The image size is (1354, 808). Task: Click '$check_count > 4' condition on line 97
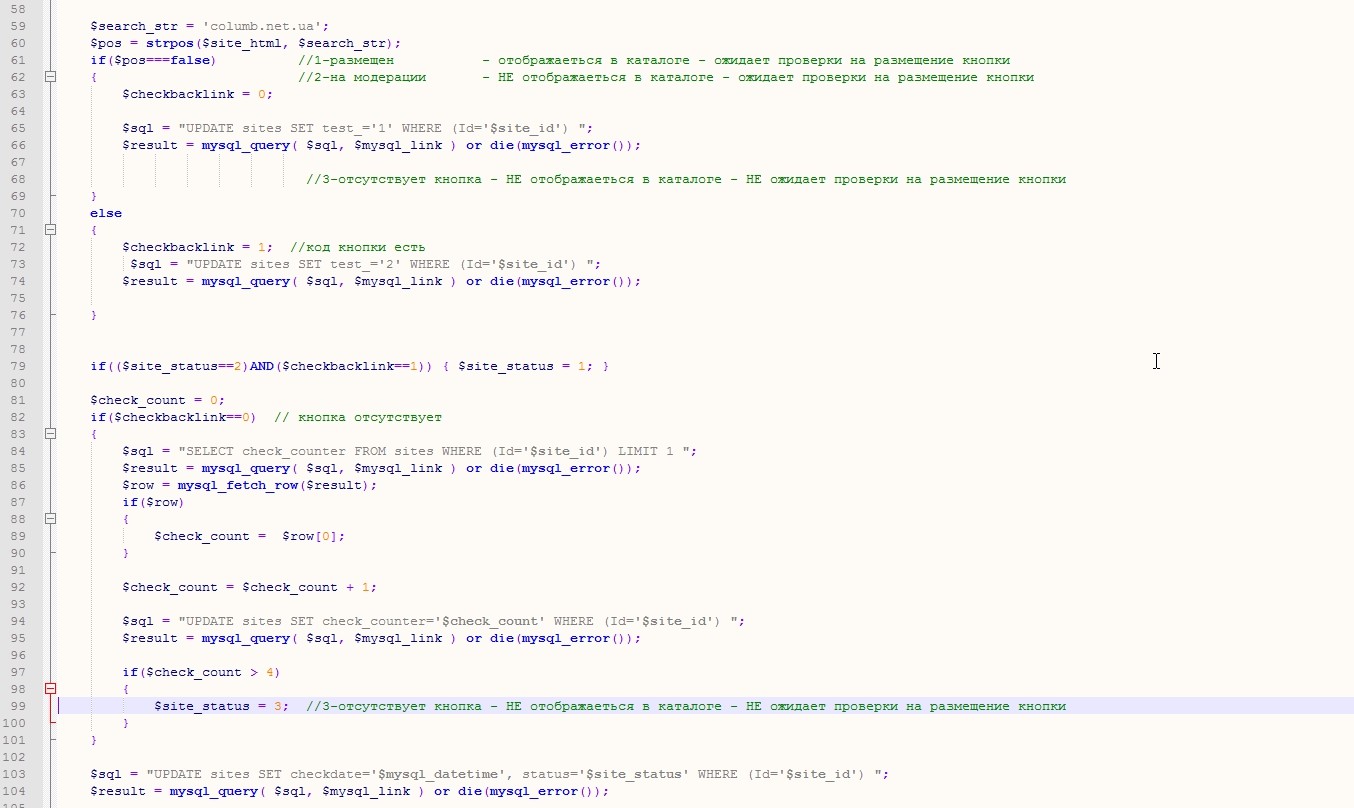click(210, 672)
